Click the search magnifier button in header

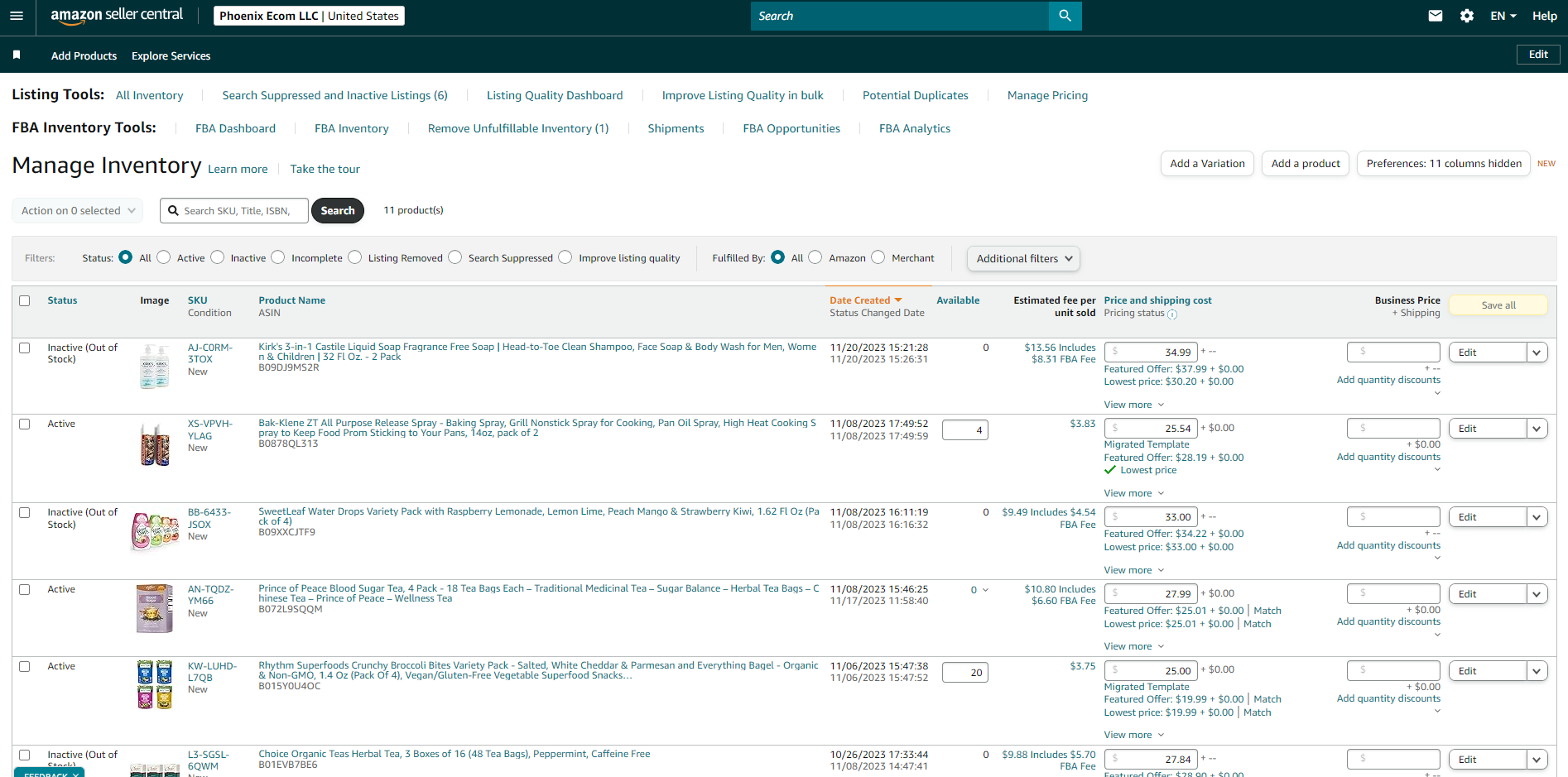tap(1065, 16)
